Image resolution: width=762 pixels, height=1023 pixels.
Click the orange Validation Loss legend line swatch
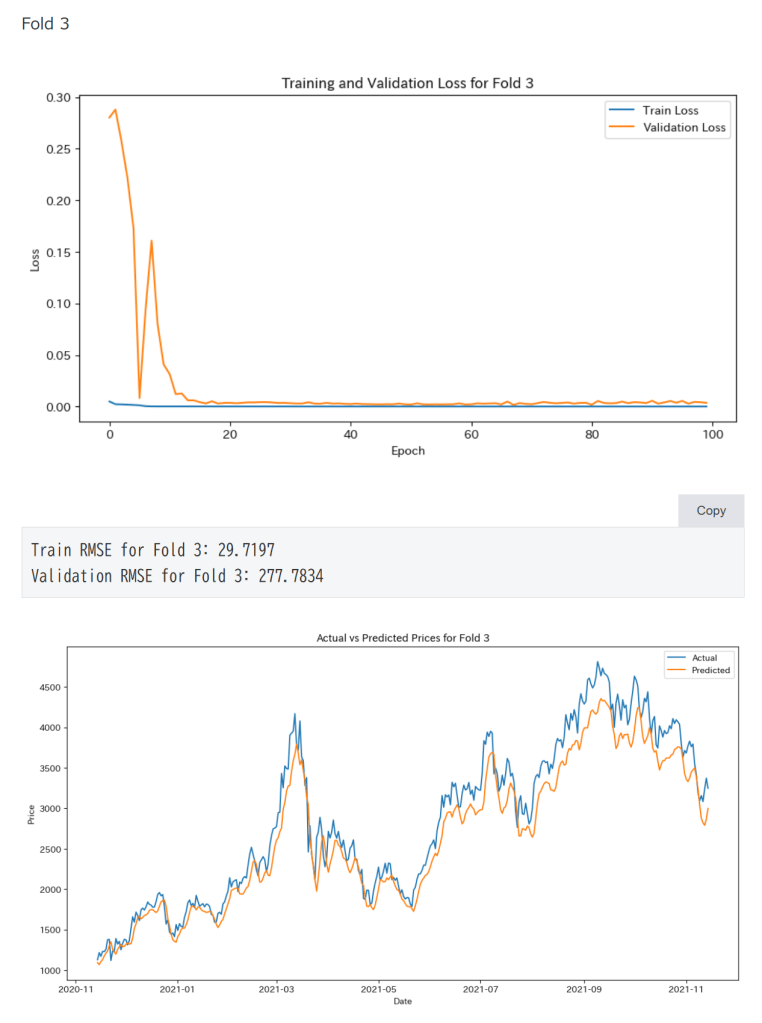point(620,128)
